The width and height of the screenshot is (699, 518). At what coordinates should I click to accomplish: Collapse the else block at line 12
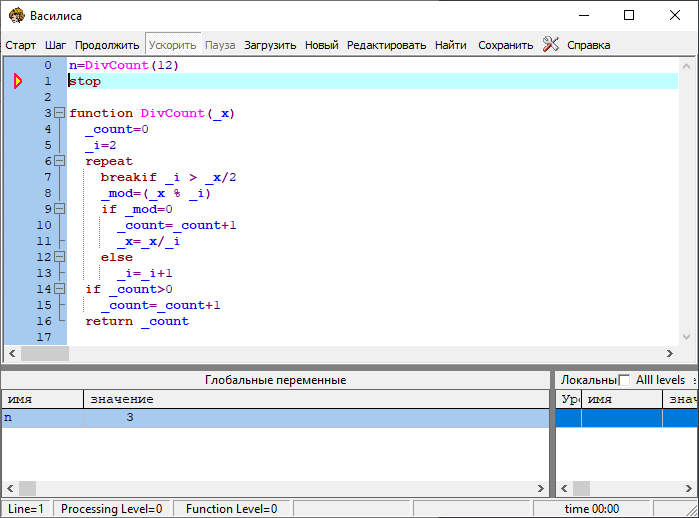pos(59,257)
